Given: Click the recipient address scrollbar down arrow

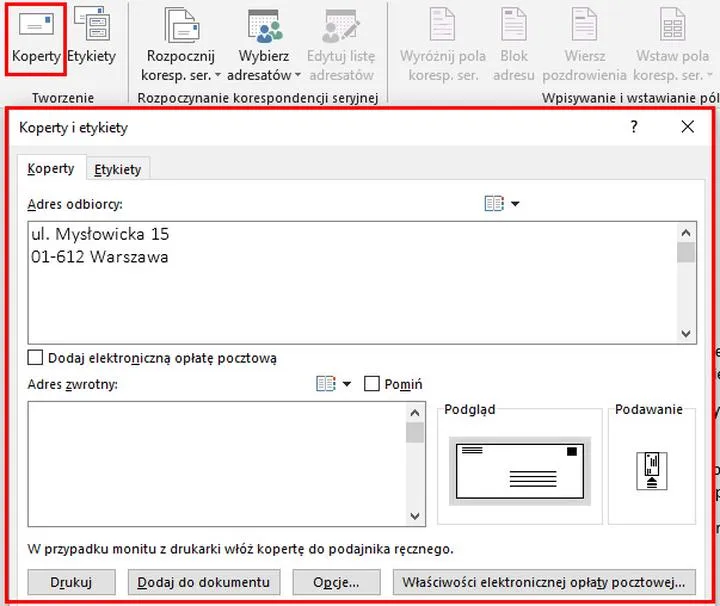Looking at the screenshot, I should coord(686,334).
